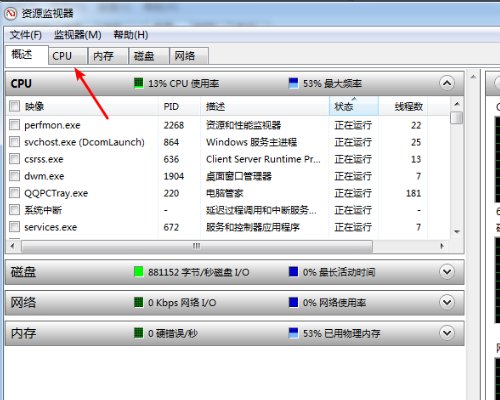Click the PID value 2268
The height and width of the screenshot is (400, 500).
(x=174, y=125)
